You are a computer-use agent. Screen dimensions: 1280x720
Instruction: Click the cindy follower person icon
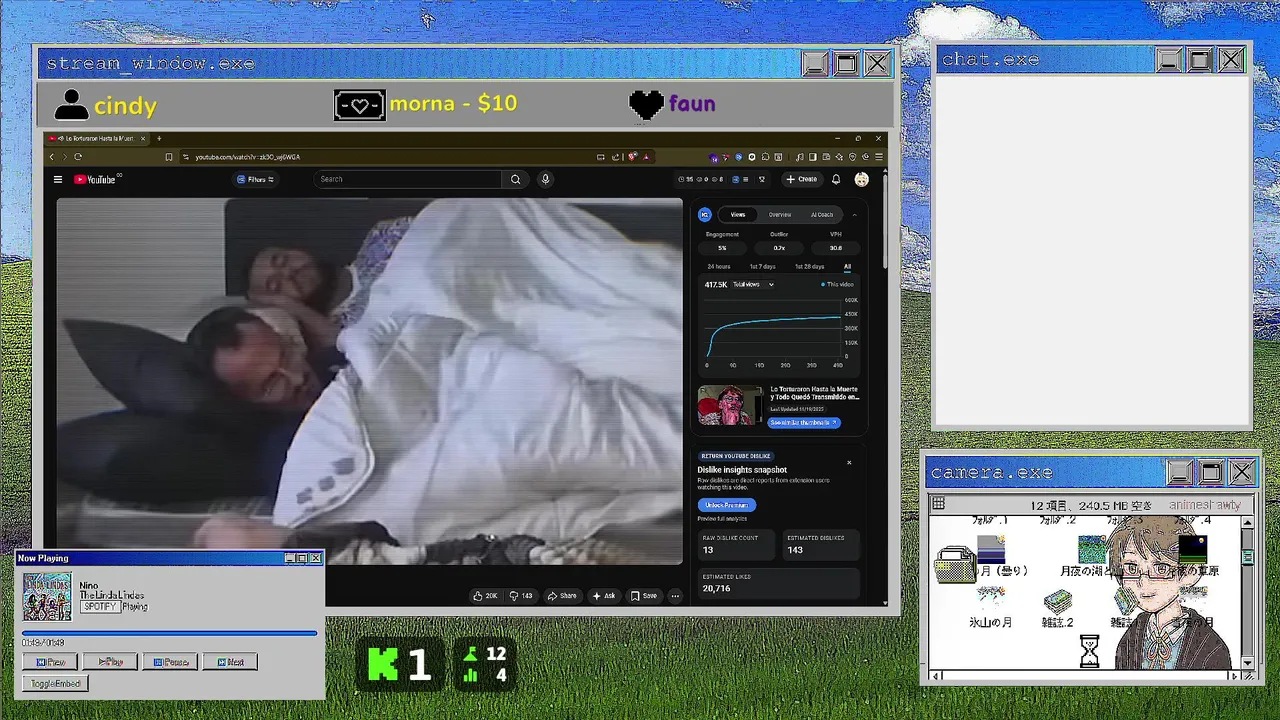coord(71,104)
